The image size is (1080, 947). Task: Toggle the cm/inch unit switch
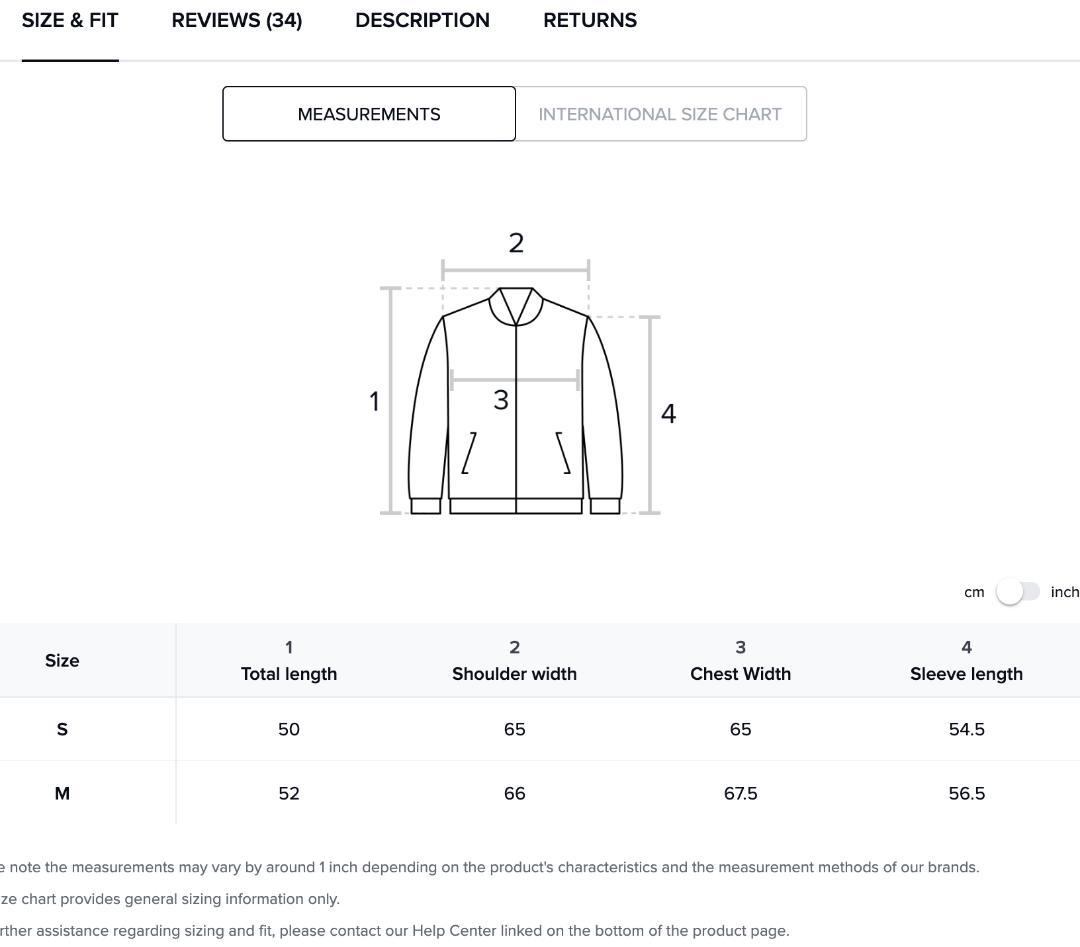click(x=1018, y=592)
